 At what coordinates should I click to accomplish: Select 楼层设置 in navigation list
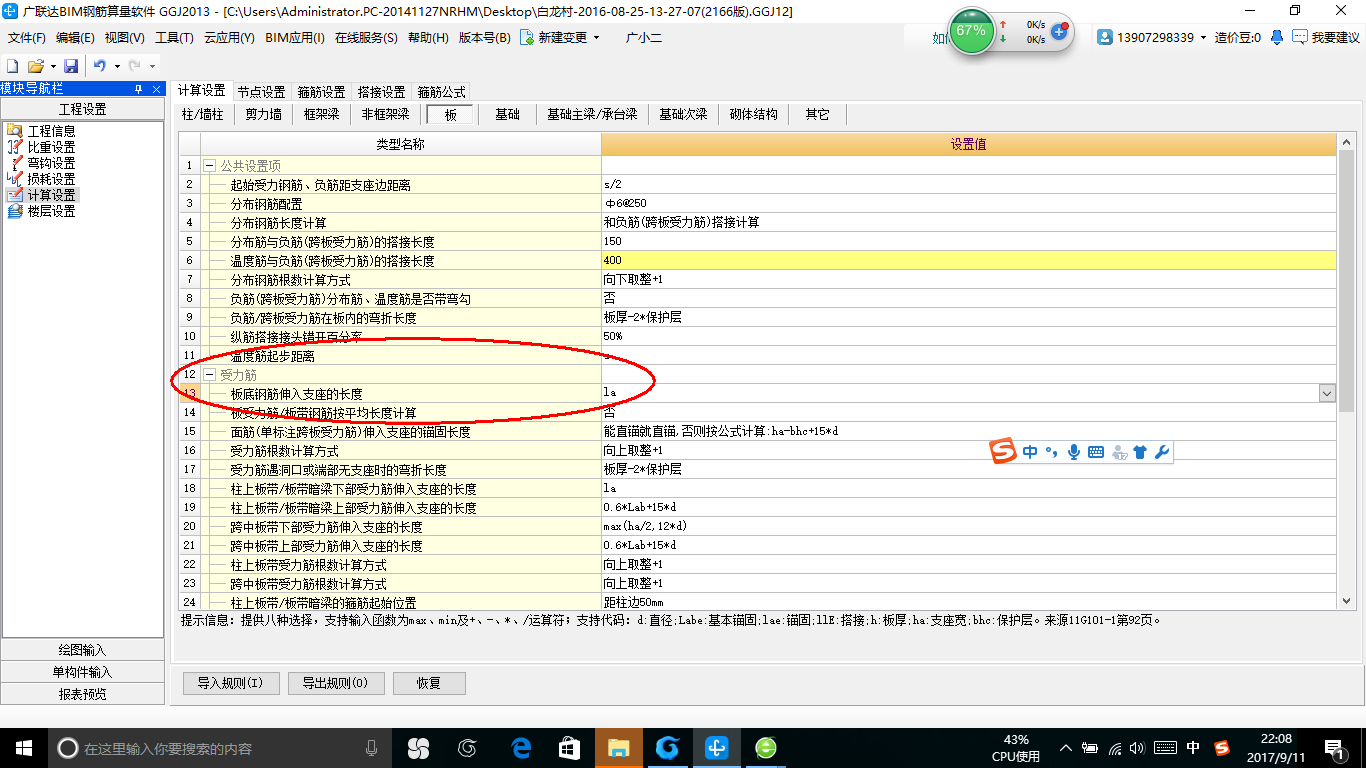coord(51,211)
